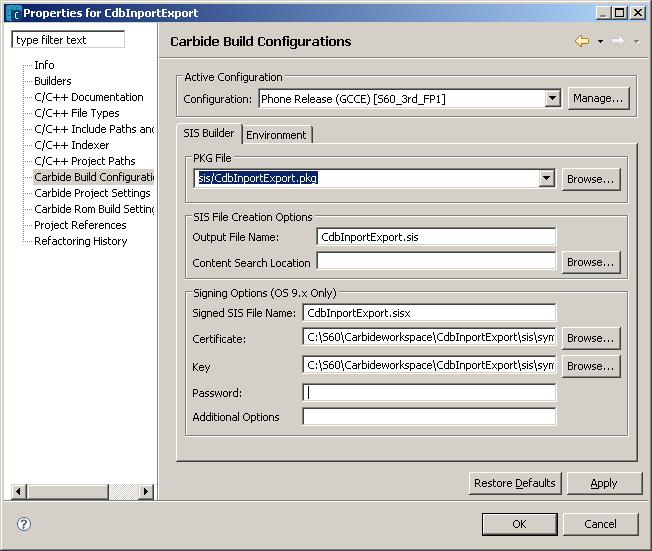Click the PKG File path text box
Screen dimensions: 652x551
coord(367,178)
